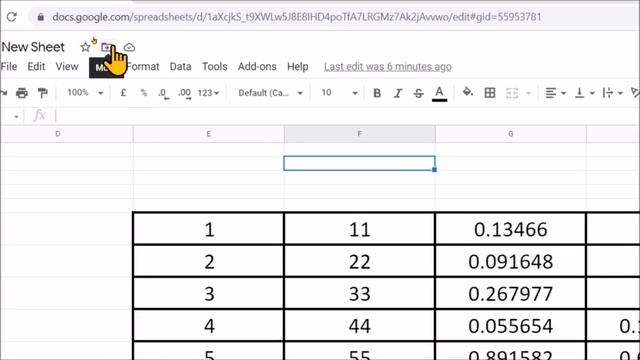Expand the name box dropdown arrow

(16, 117)
